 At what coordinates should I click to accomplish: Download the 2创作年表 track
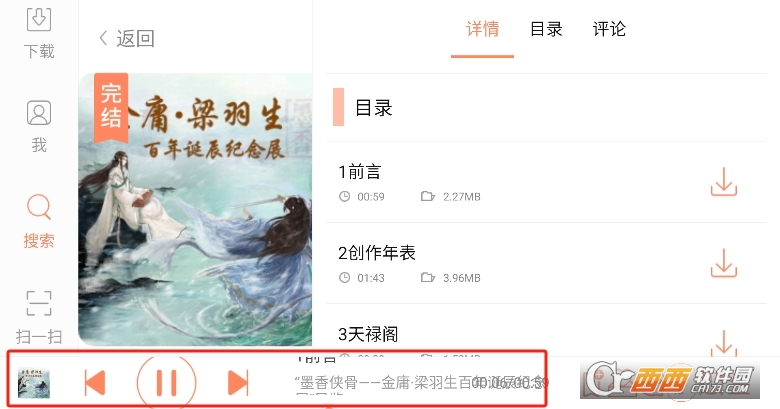pos(723,263)
